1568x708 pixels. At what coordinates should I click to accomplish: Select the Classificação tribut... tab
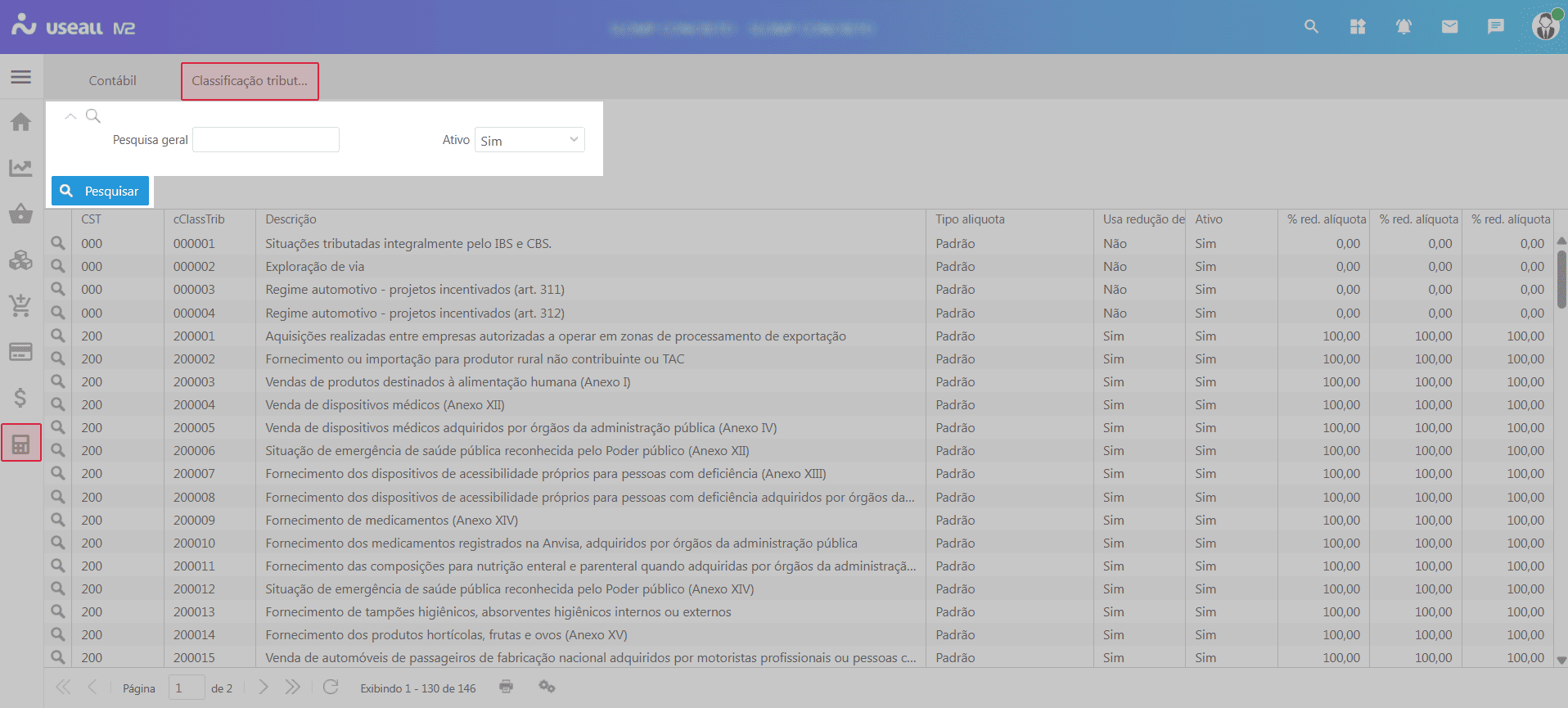(x=250, y=81)
